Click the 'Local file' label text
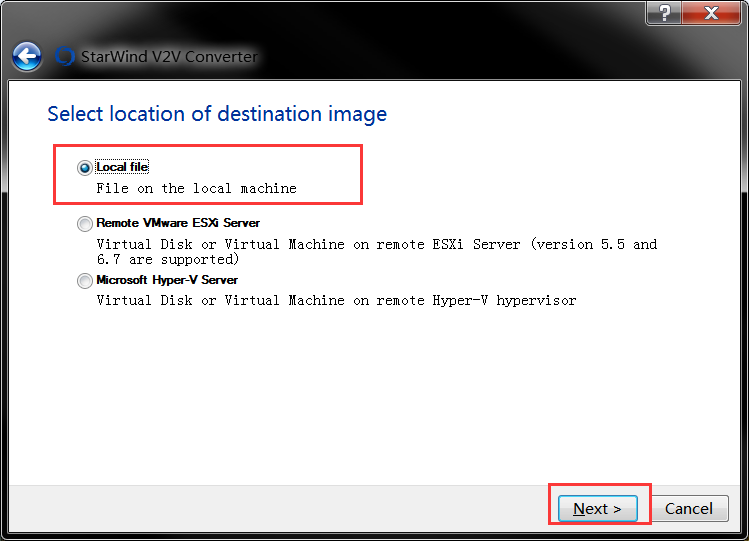 click(122, 167)
